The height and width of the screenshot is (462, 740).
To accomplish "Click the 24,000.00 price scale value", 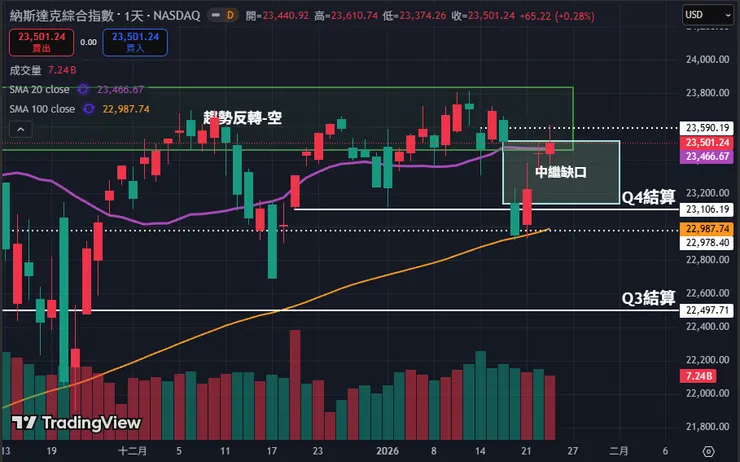I will [707, 59].
